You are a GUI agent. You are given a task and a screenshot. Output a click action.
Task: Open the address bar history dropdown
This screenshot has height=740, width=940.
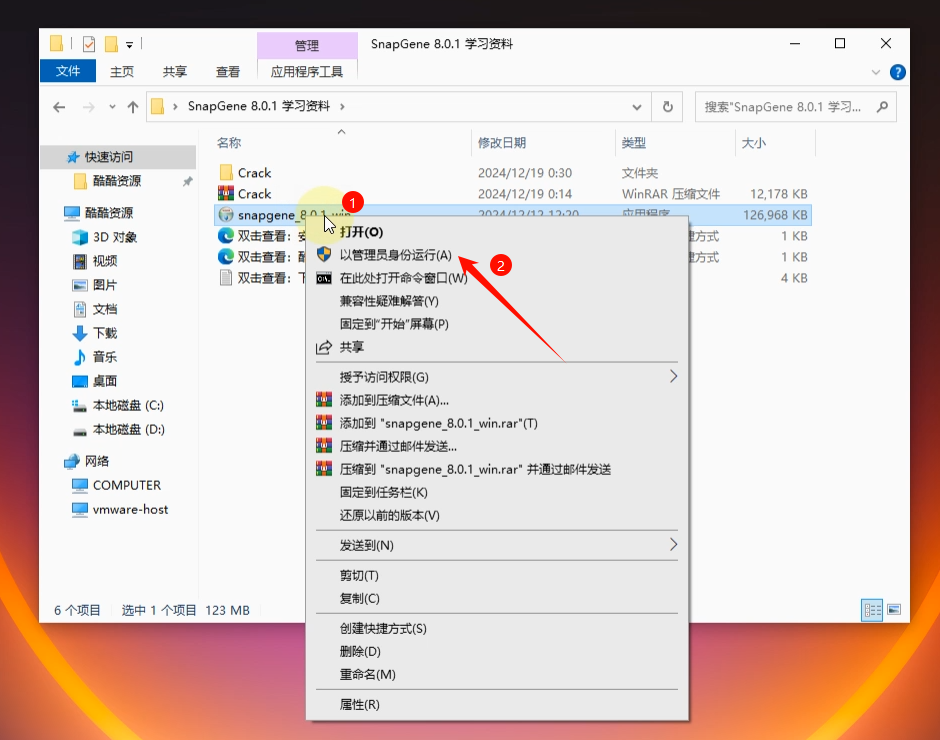637,107
